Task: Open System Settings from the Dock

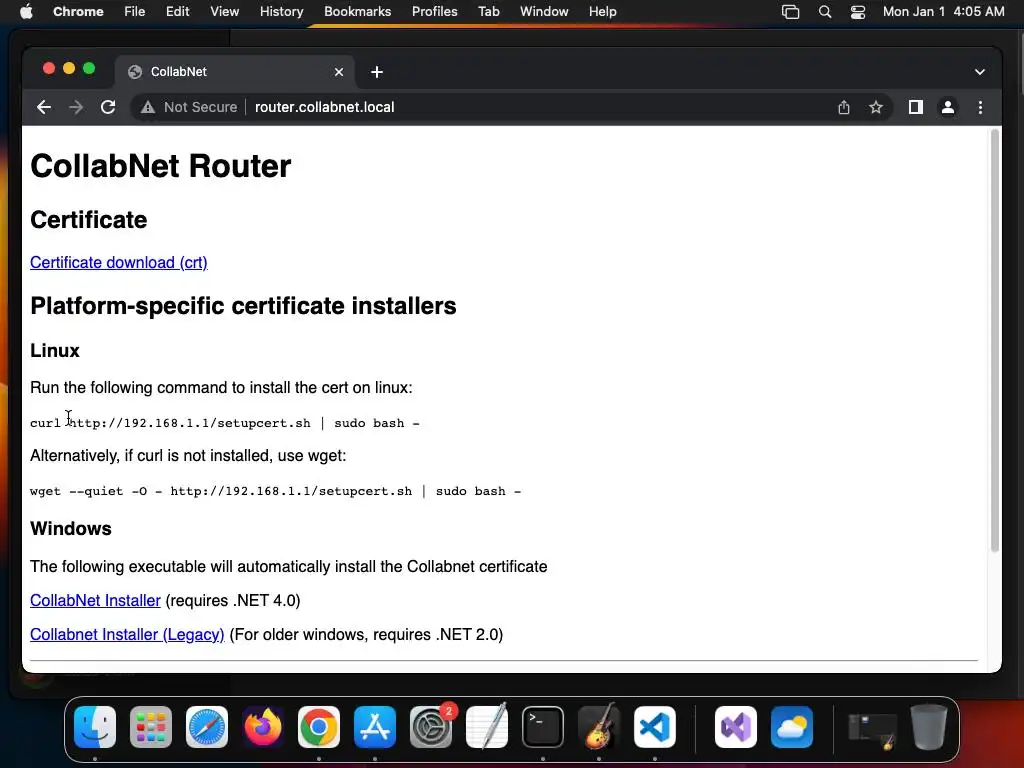Action: tap(431, 727)
